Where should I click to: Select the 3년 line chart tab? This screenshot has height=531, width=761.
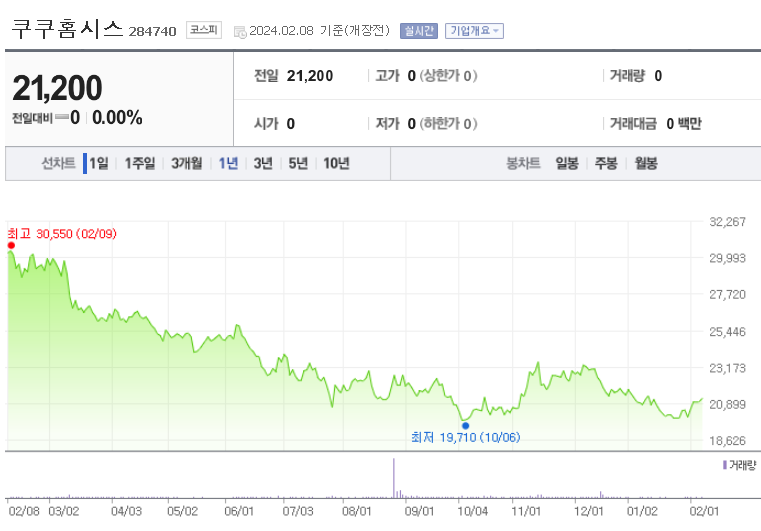coord(263,163)
